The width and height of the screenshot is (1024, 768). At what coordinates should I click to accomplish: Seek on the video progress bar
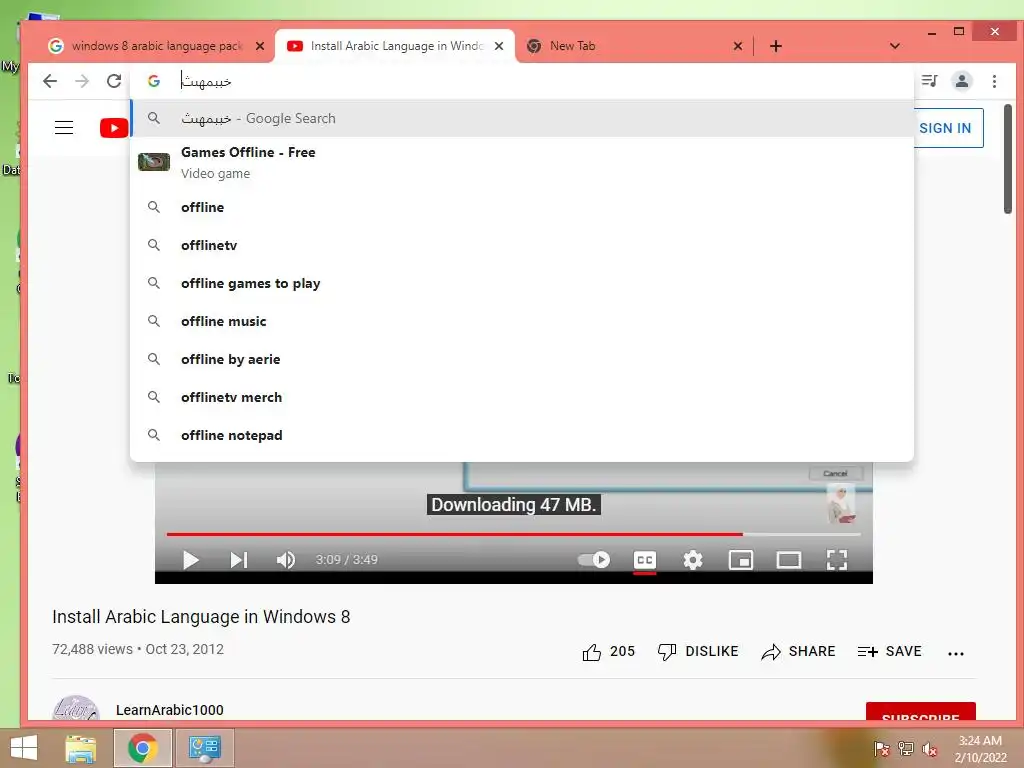click(513, 534)
